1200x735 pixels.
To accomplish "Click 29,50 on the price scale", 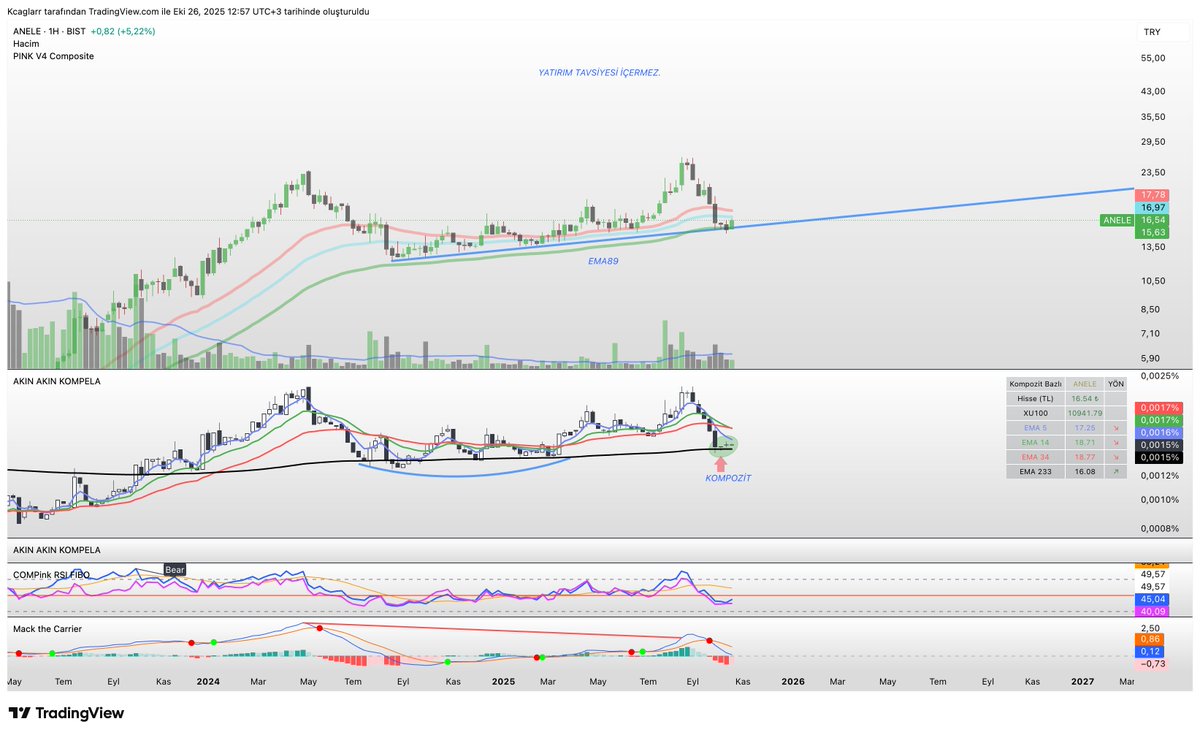I will click(1153, 142).
